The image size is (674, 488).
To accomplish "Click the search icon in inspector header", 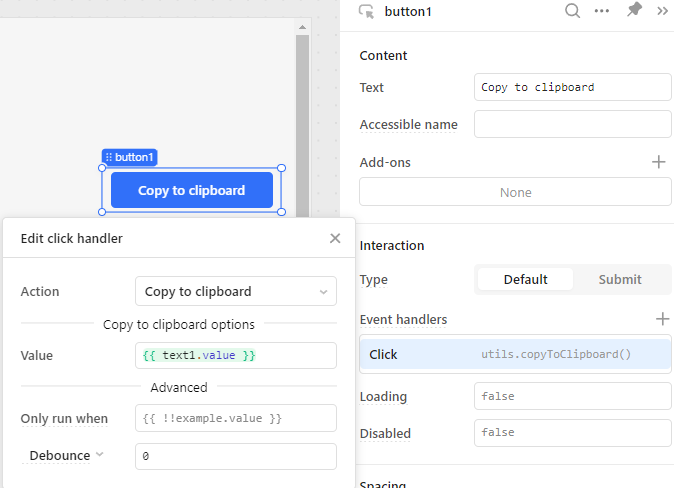I will pyautogui.click(x=572, y=11).
